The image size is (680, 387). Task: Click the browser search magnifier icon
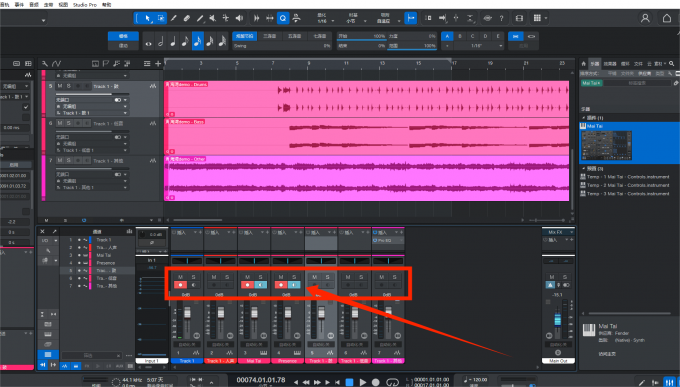(672, 64)
